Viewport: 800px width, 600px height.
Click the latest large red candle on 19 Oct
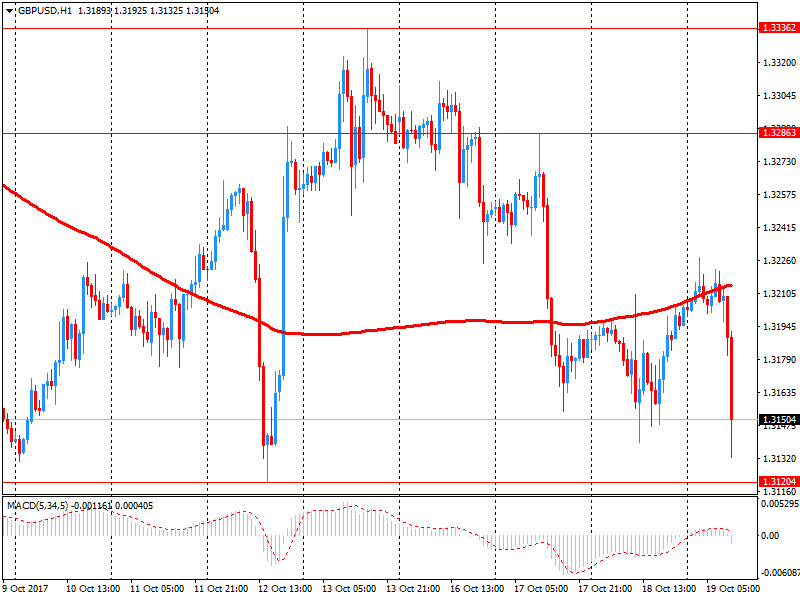[732, 378]
